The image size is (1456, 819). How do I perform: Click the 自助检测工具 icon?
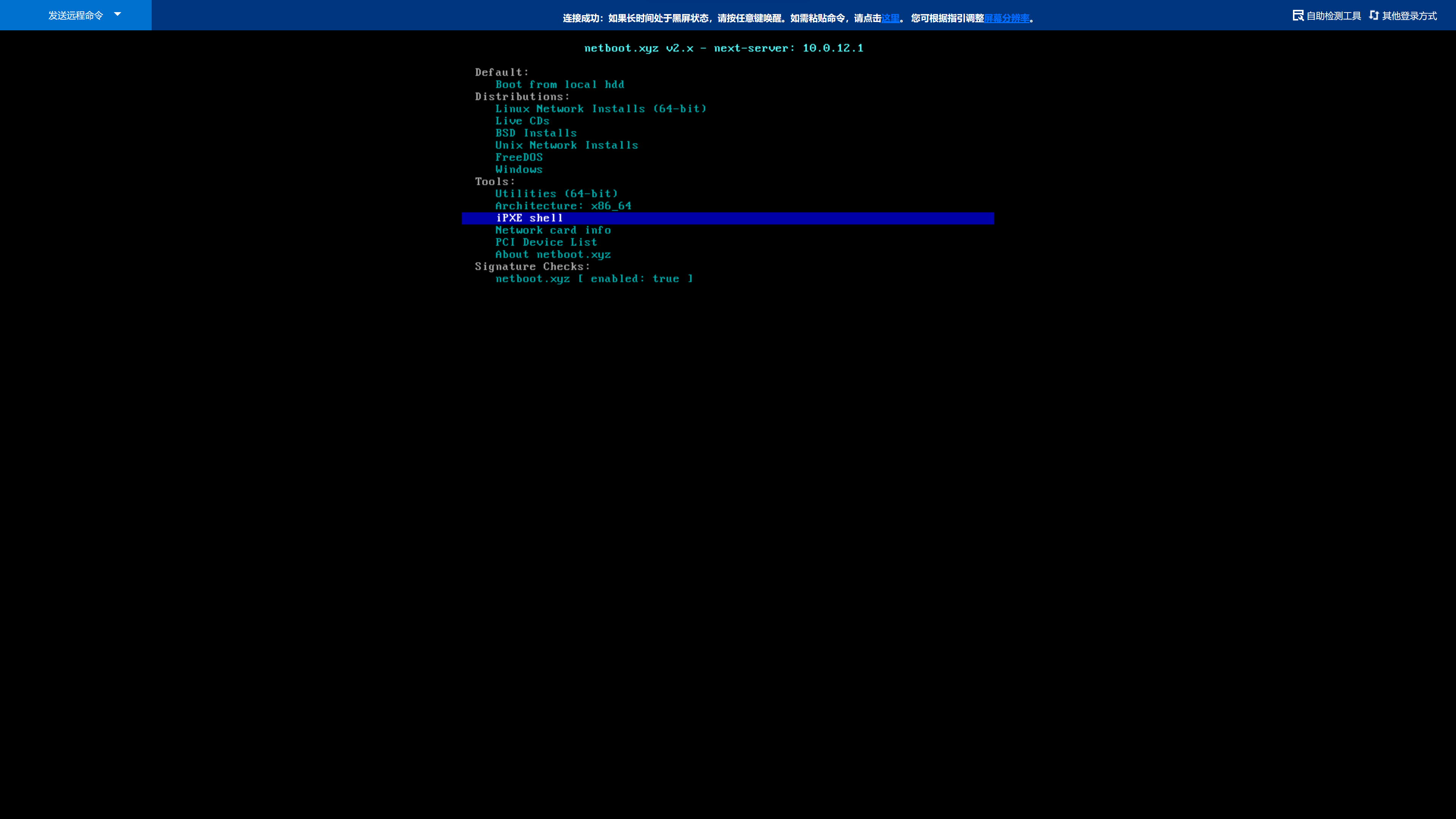1298,15
